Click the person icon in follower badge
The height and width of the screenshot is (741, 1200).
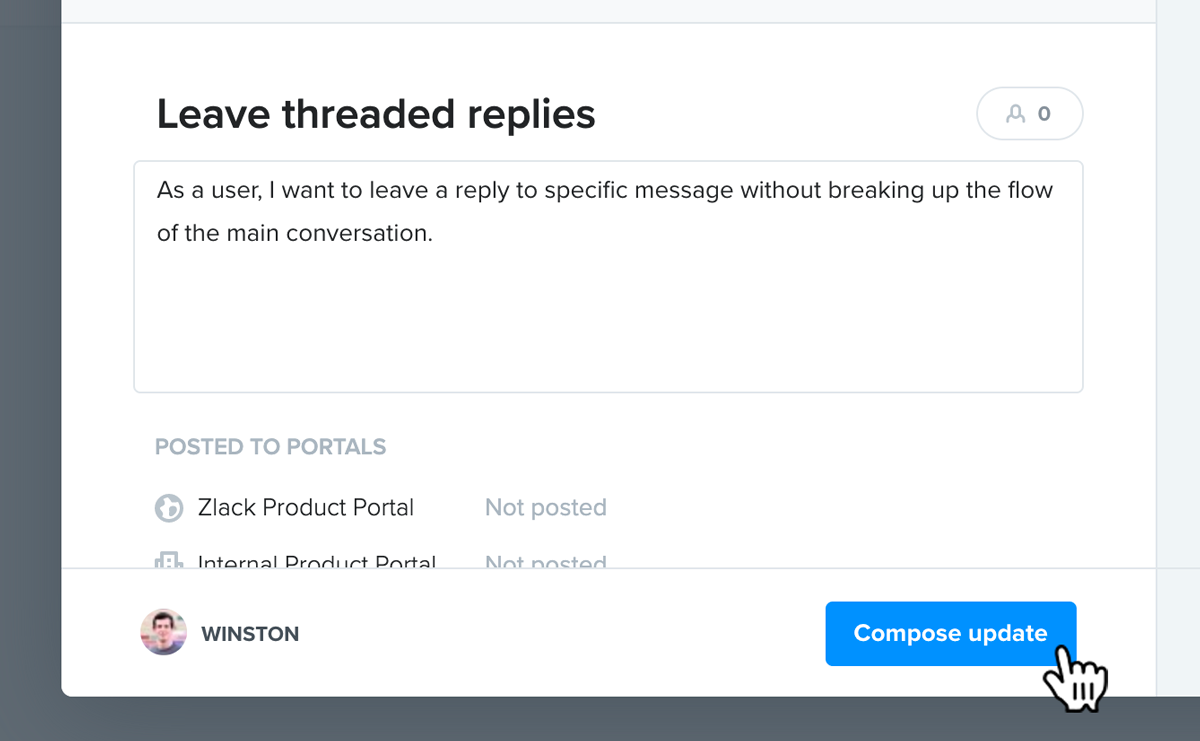point(1016,114)
